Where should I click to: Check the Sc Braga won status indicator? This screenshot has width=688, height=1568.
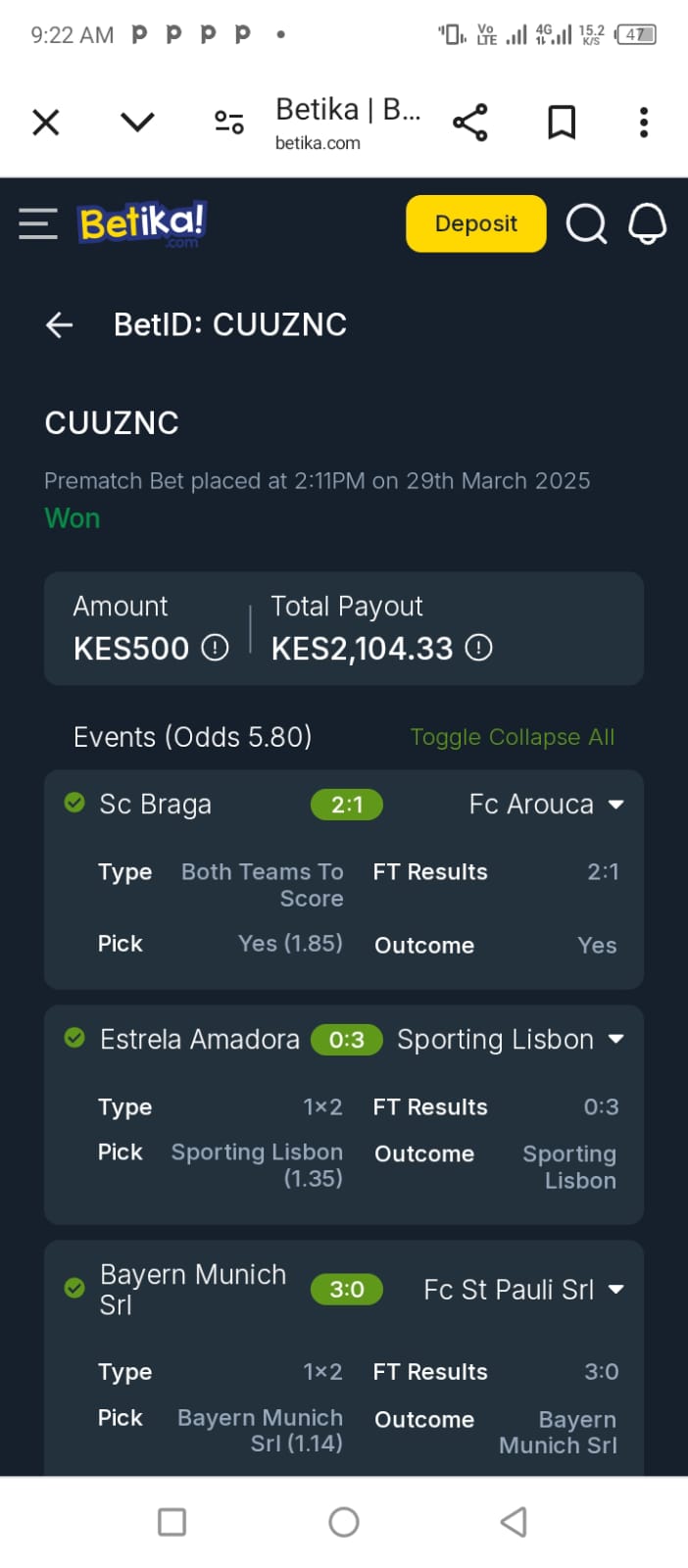pos(74,803)
